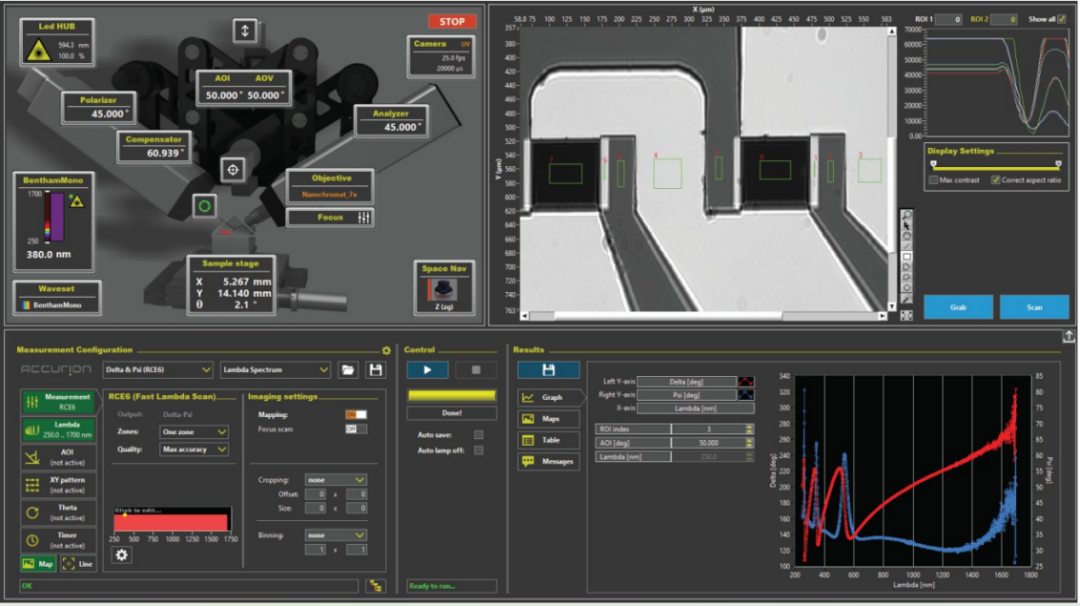
Task: Click the red Delta curve style icon
Action: point(746,382)
